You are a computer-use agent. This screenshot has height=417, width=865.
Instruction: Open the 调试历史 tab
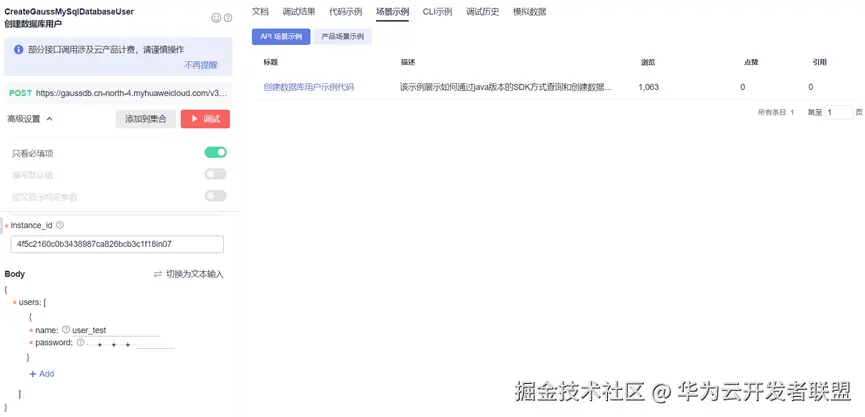coord(482,12)
